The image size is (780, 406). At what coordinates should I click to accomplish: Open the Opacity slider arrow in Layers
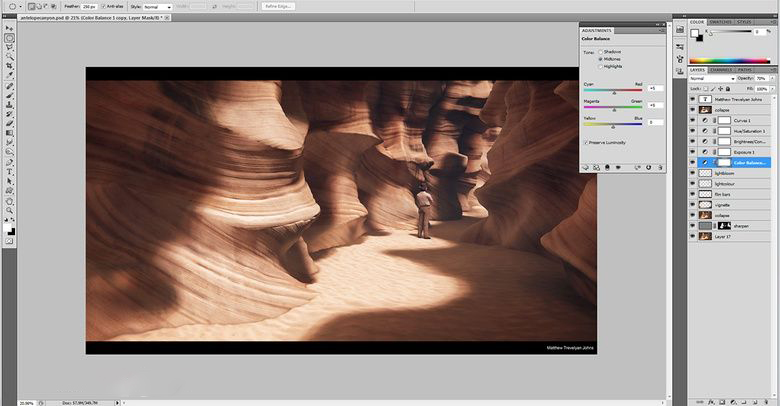point(772,79)
